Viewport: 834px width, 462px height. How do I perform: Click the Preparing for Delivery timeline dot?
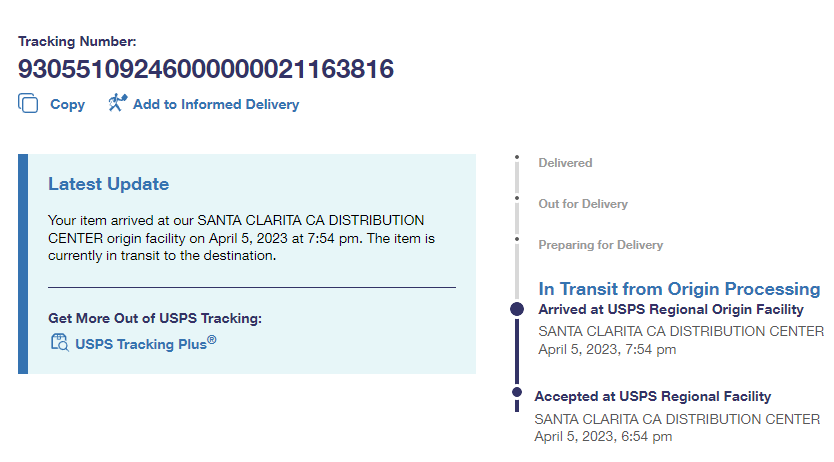coord(517,240)
